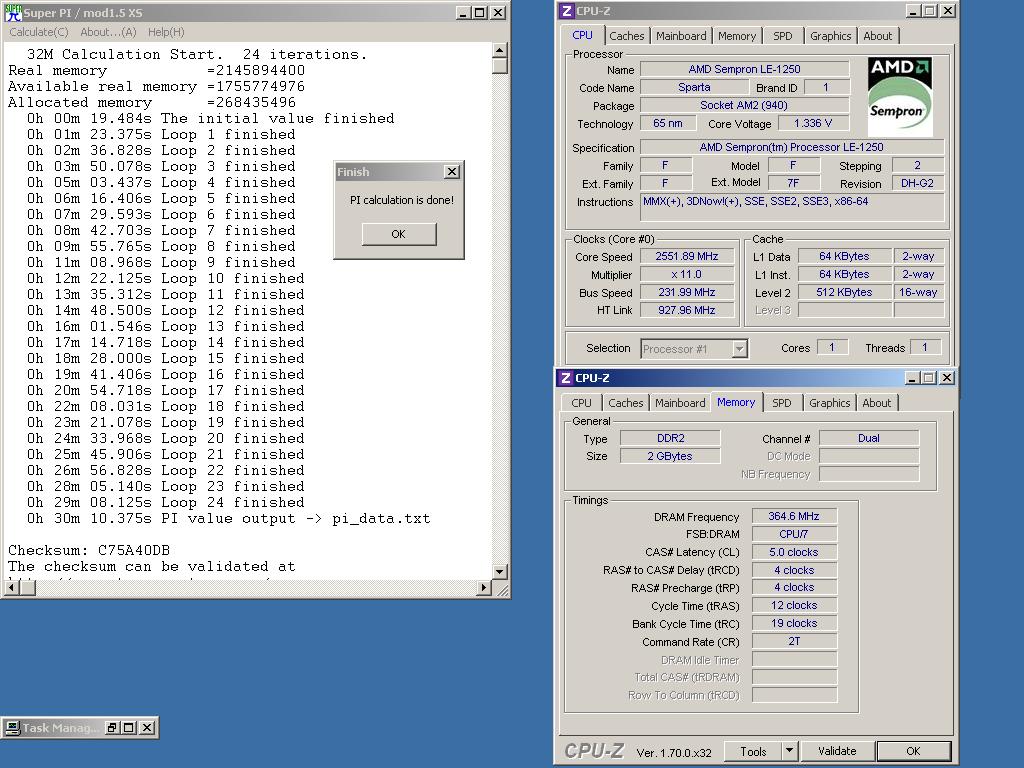Image resolution: width=1024 pixels, height=768 pixels.
Task: Click the Task Manager icon at bottom left
Action: 12,728
